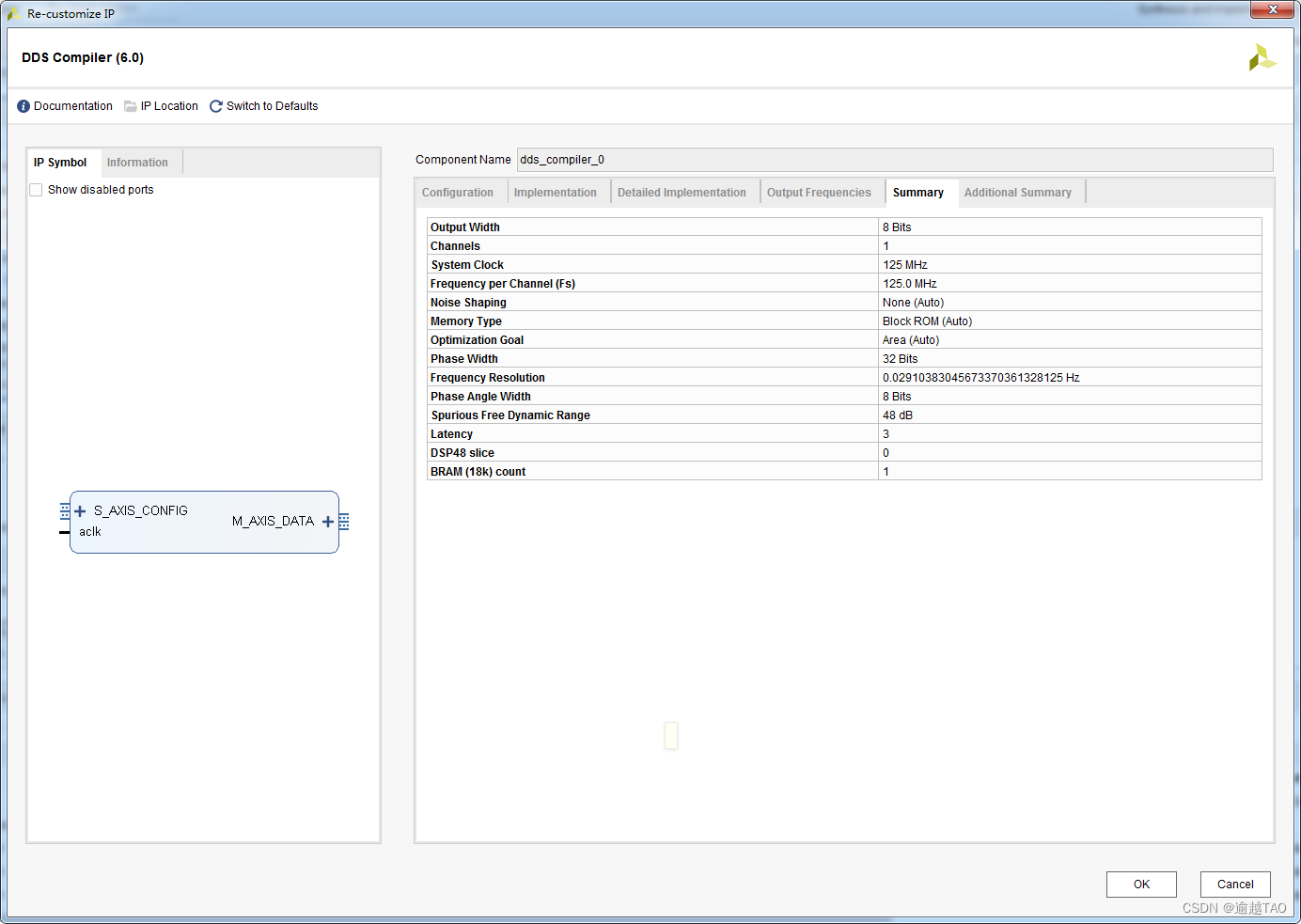This screenshot has height=924, width=1301.
Task: Select the Latency row label
Action: [x=451, y=434]
